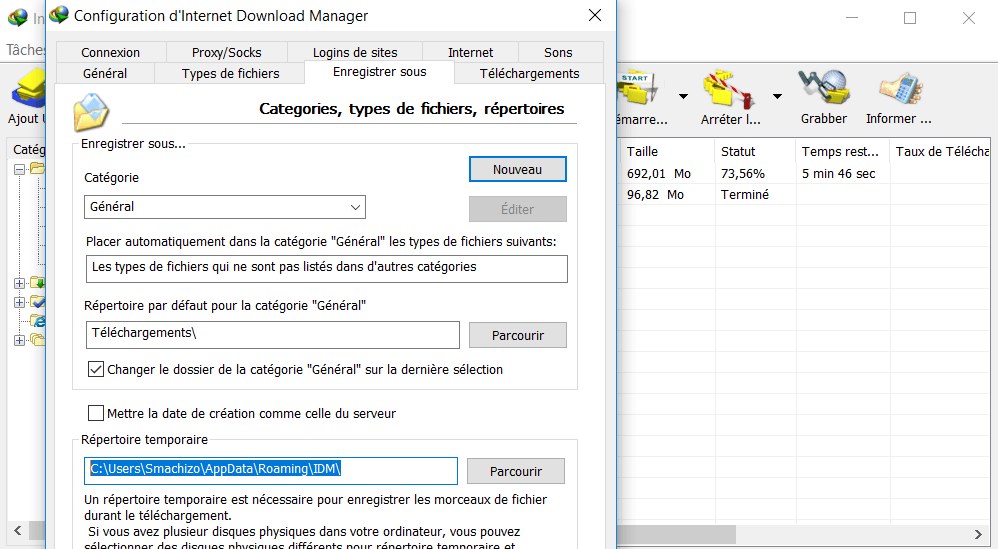Expand the tree node with green arrow folder
The image size is (998, 549).
20,283
